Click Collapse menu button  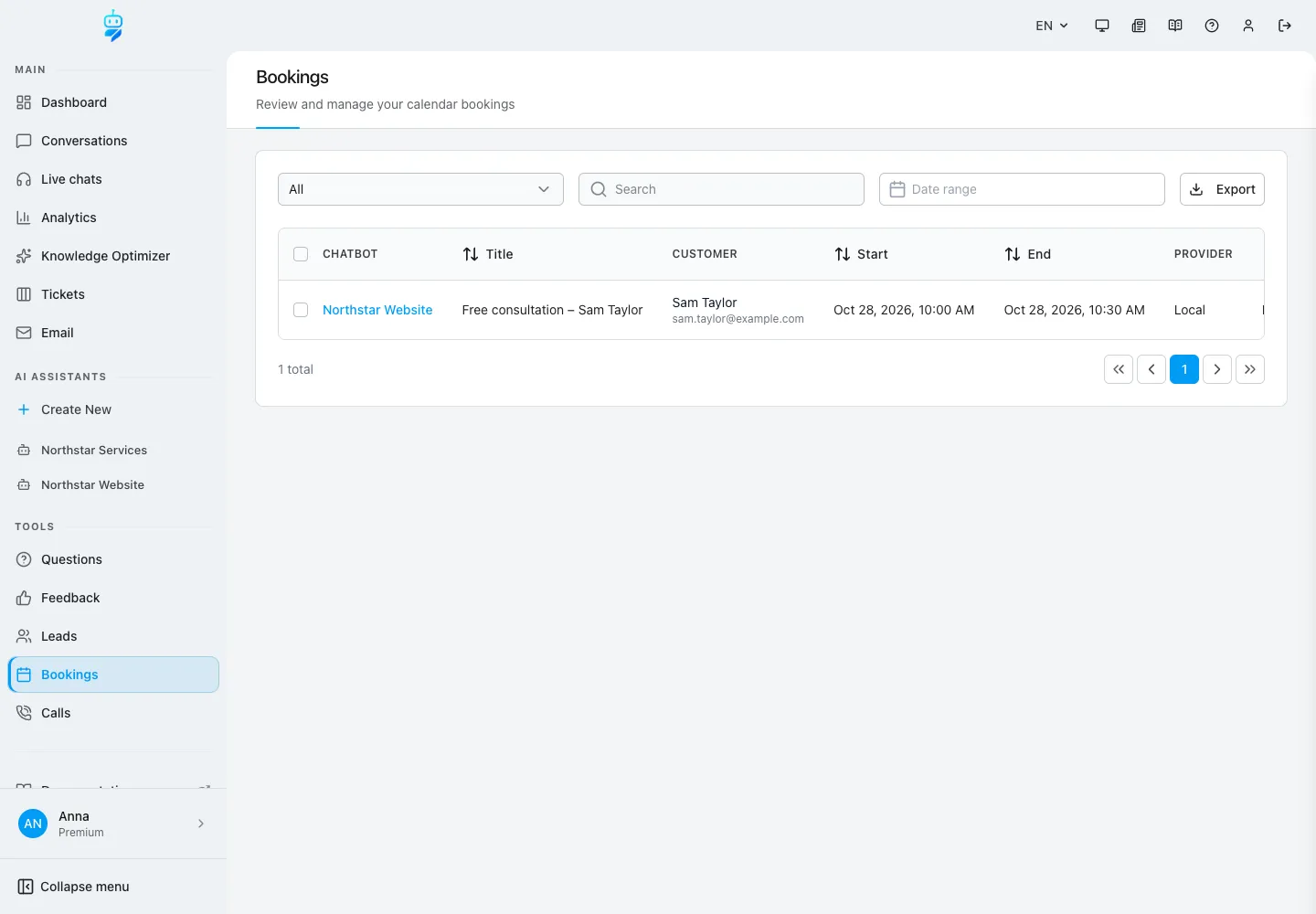pos(73,887)
